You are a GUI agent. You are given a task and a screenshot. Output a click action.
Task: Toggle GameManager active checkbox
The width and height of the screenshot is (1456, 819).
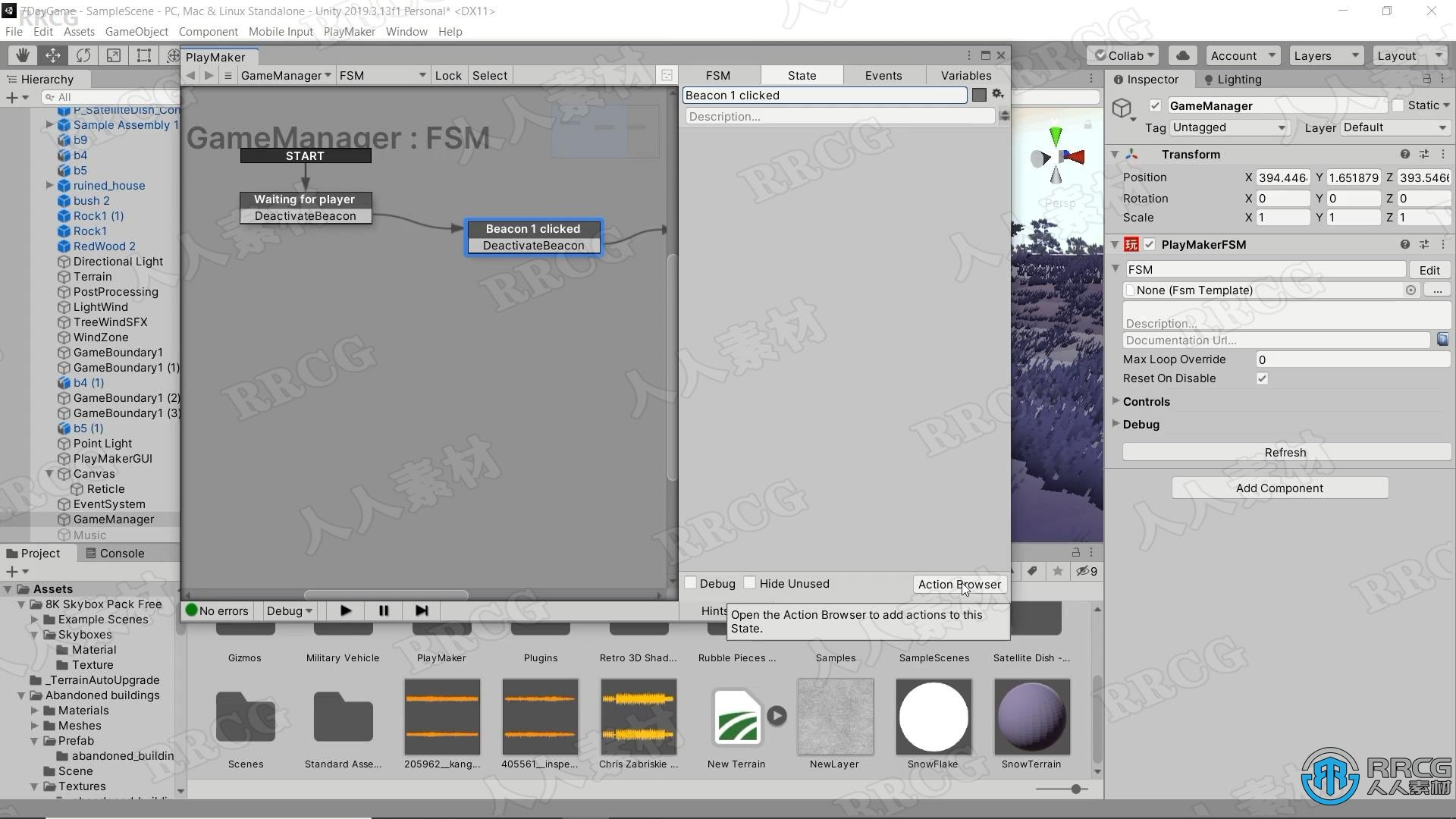[x=1155, y=105]
